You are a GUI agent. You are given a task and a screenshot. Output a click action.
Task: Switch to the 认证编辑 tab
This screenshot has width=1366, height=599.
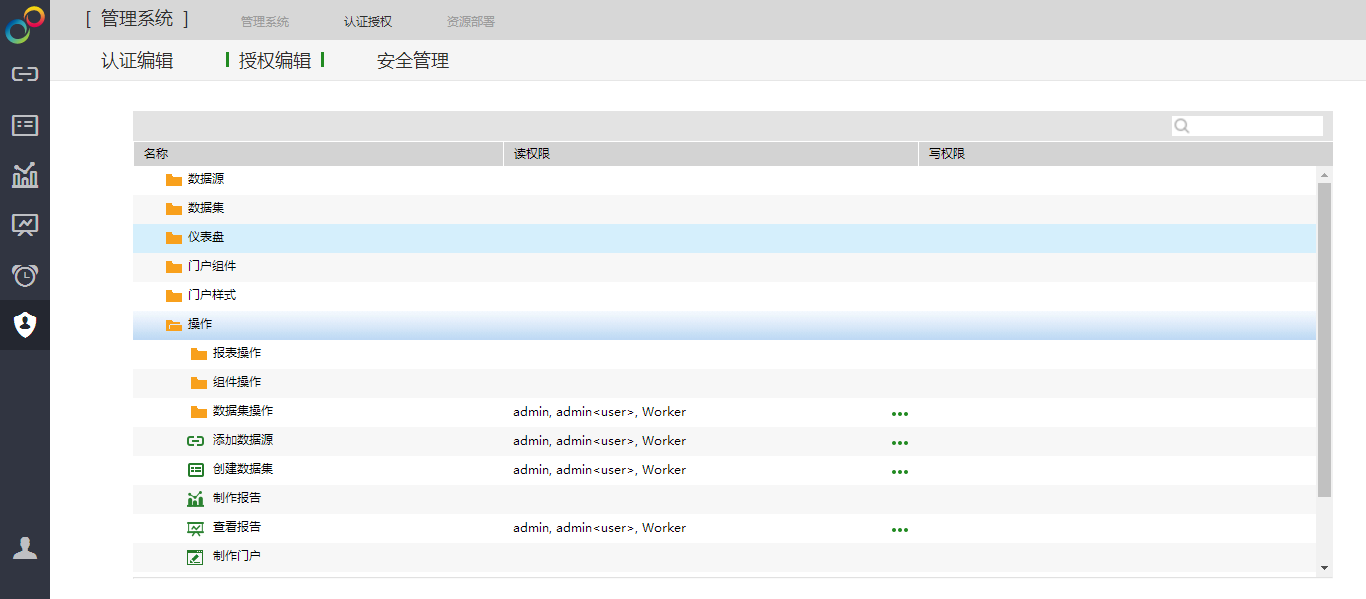137,61
